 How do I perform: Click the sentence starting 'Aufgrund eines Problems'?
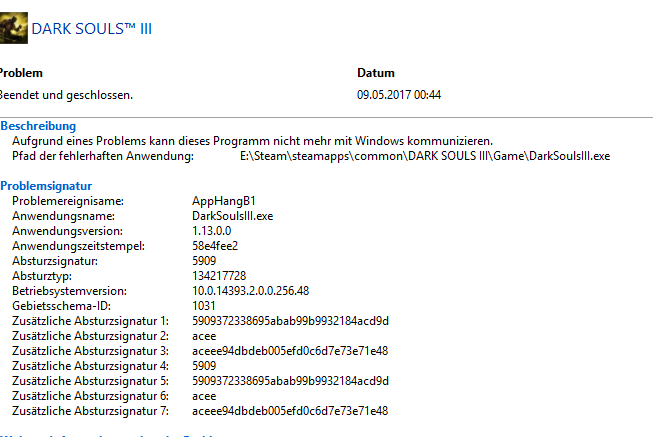tap(252, 141)
